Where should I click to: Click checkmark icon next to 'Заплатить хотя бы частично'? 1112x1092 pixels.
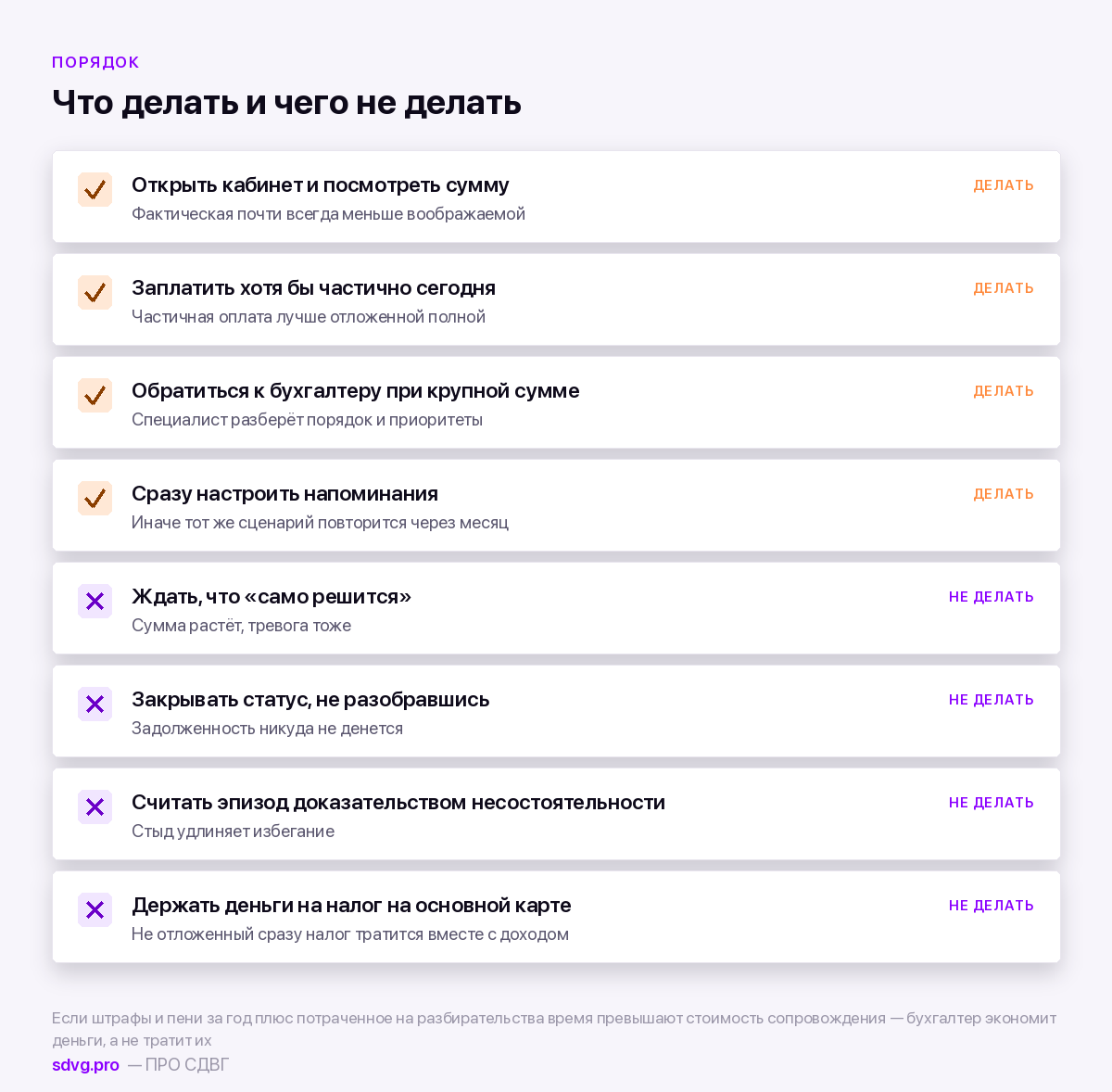[x=95, y=293]
